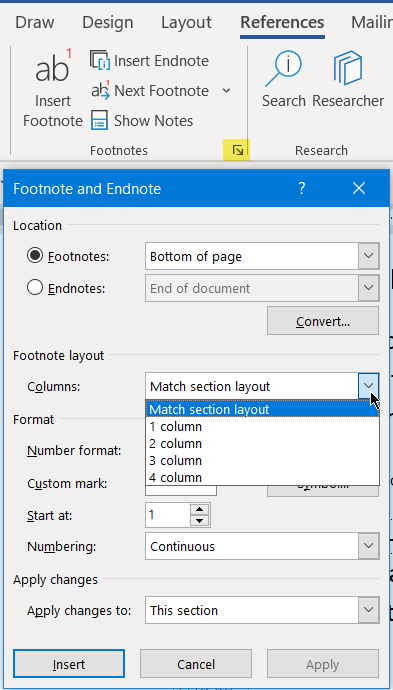Select the Footnotes radio button
The height and width of the screenshot is (690, 393).
pos(35,256)
